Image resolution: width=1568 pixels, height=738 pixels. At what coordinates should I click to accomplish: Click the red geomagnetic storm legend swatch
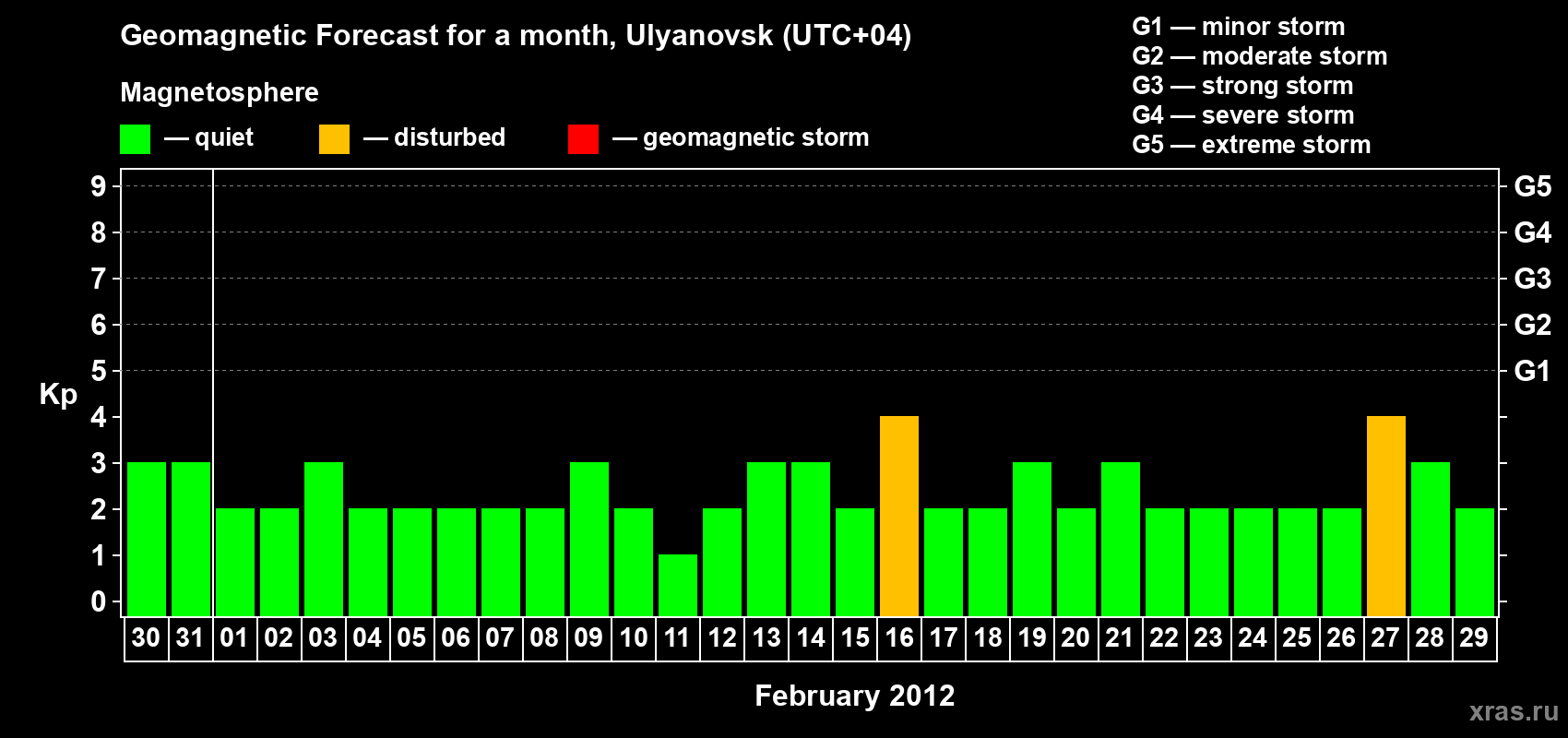[583, 139]
